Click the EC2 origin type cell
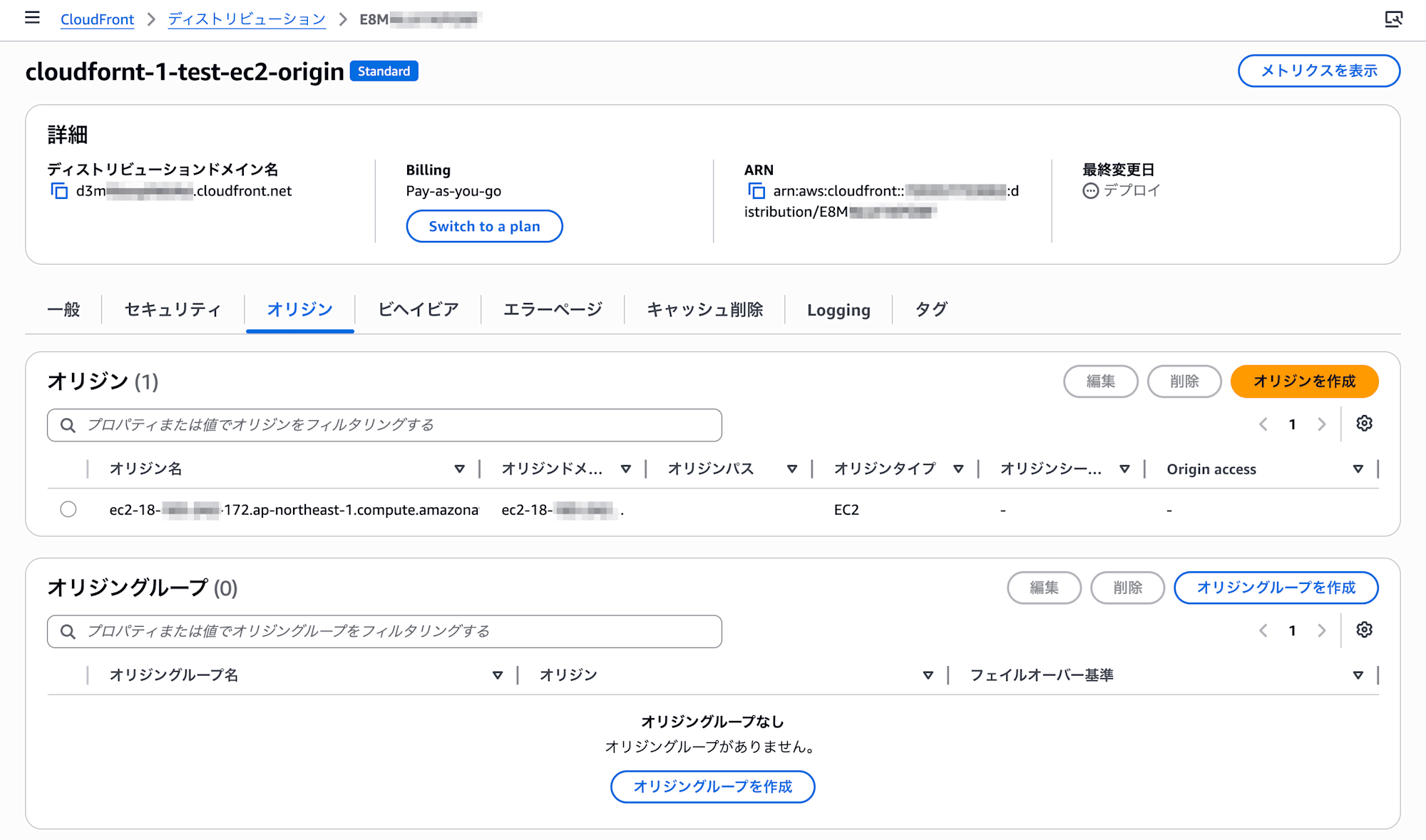The height and width of the screenshot is (840, 1426). point(846,510)
